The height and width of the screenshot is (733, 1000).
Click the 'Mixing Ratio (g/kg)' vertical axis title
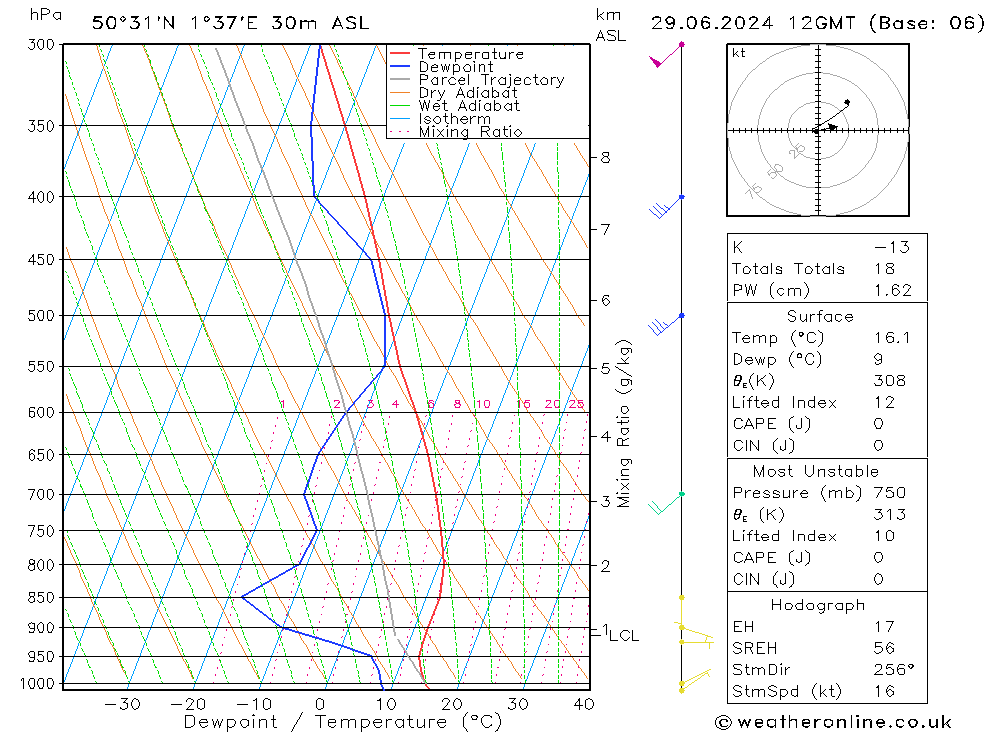623,424
